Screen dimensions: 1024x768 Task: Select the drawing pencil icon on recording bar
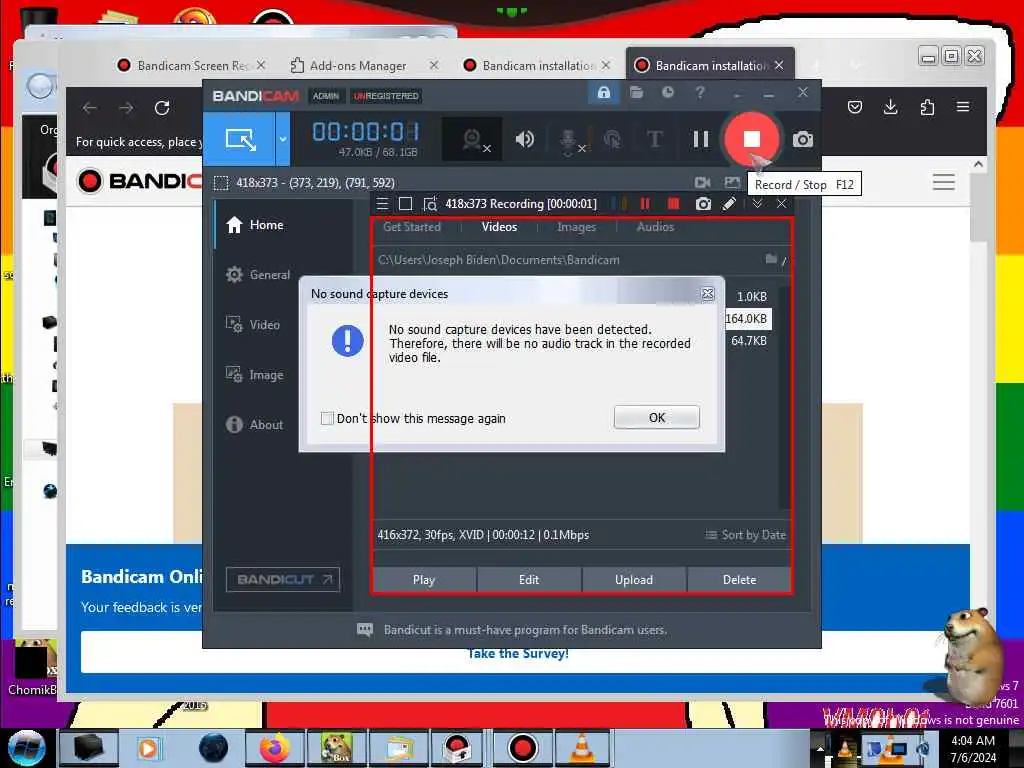[729, 204]
